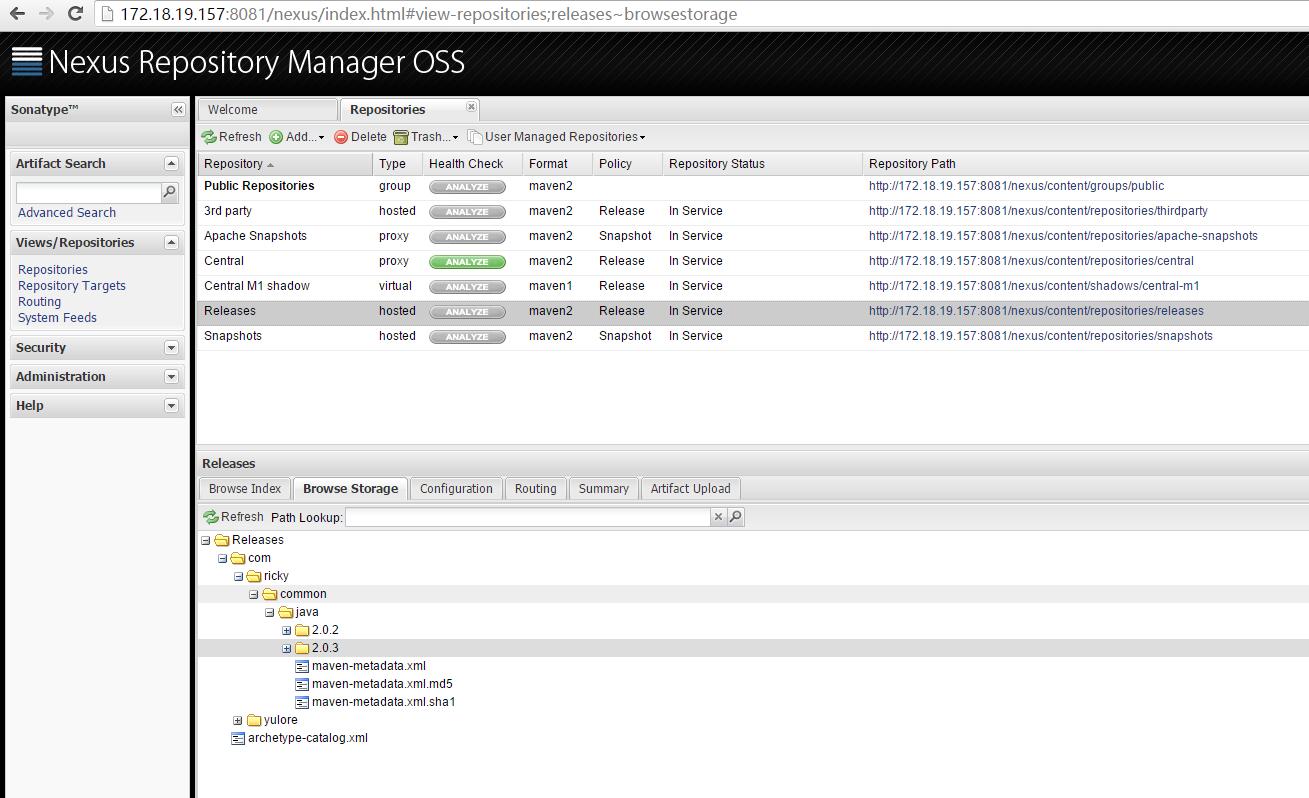Expand the 2.0.2 version folder

pyautogui.click(x=286, y=630)
